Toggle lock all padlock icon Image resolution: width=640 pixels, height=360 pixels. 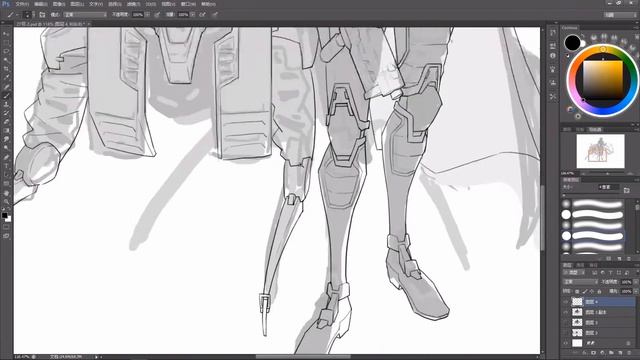[x=599, y=291]
